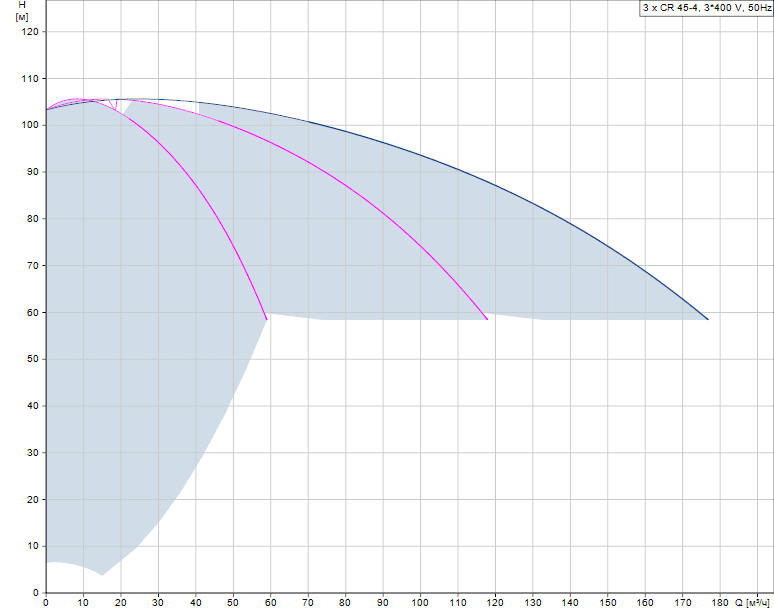Viewport: 774px width, 611px height.
Task: Click the y-axis value 10
Action: [x=33, y=546]
